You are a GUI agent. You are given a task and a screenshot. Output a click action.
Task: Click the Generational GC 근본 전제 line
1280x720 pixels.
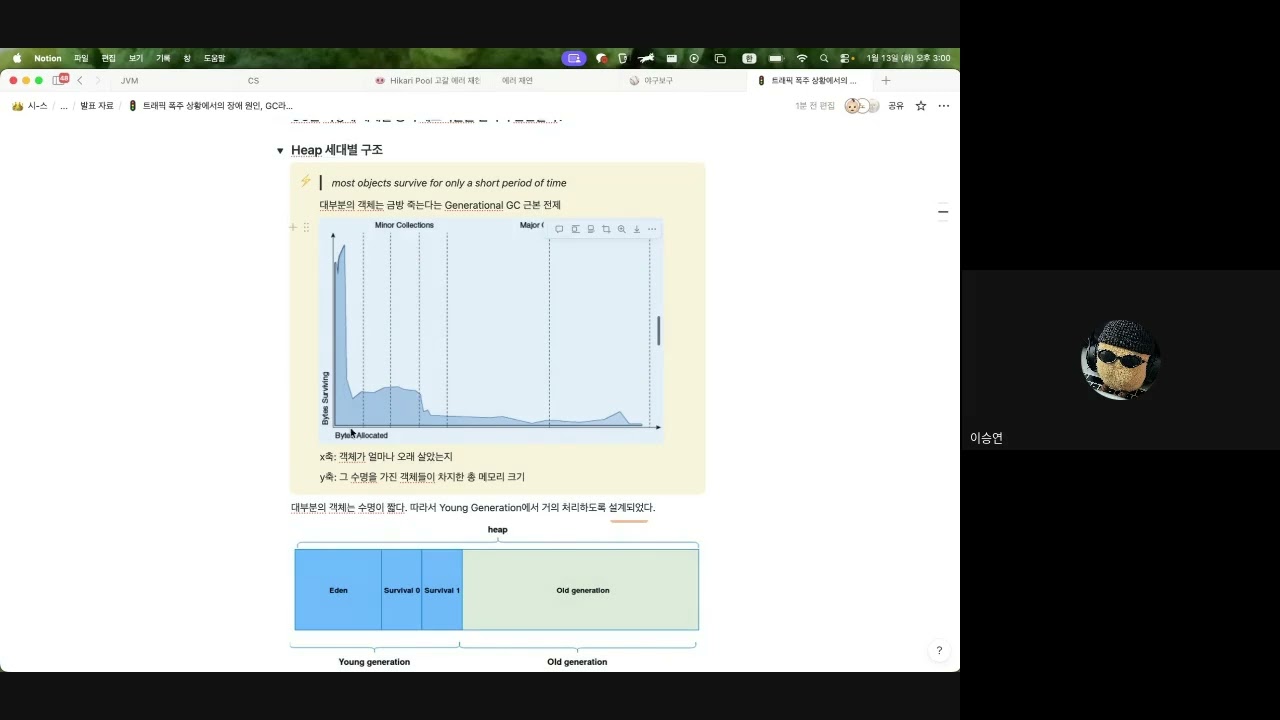click(440, 205)
